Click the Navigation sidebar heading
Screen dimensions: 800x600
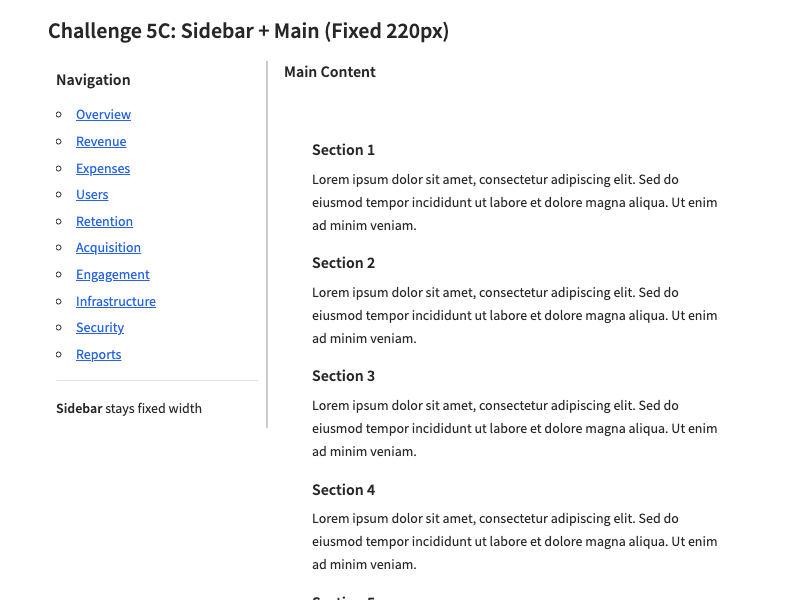coord(93,80)
